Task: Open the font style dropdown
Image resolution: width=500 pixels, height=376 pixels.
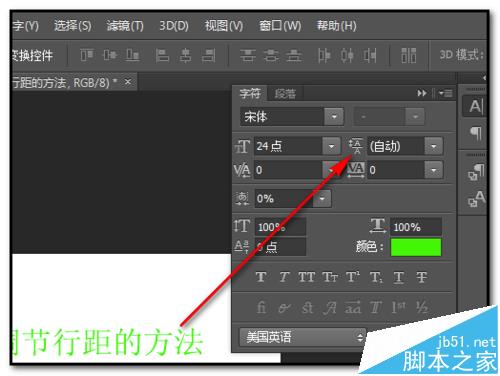Action: coord(415,117)
